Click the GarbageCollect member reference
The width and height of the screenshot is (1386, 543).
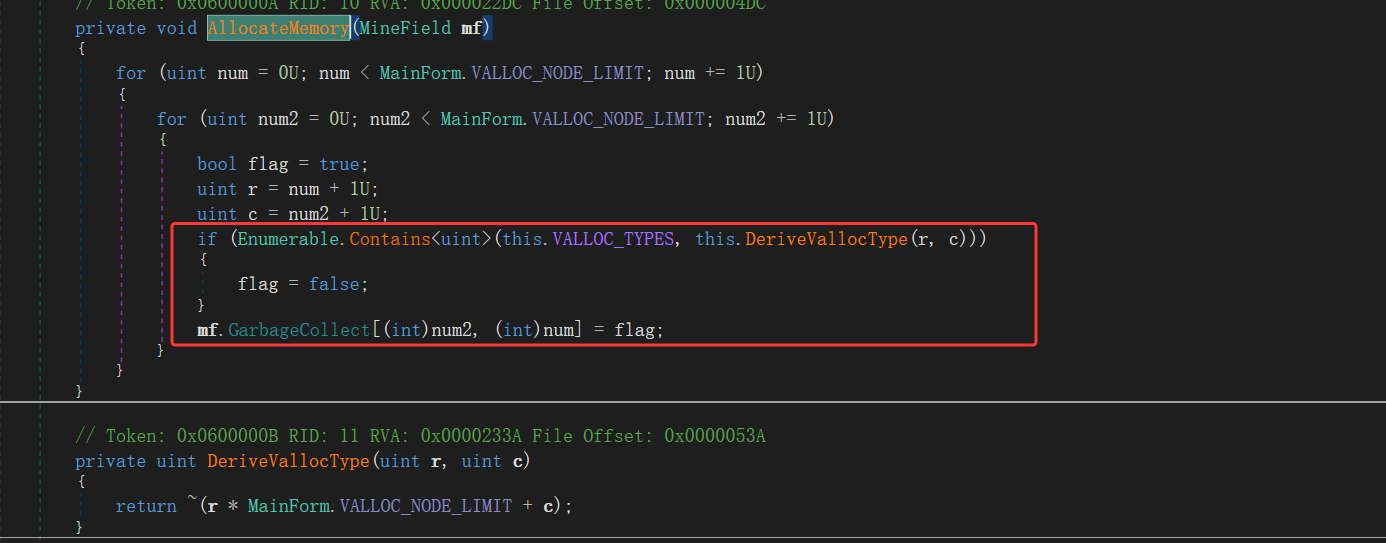(x=299, y=329)
